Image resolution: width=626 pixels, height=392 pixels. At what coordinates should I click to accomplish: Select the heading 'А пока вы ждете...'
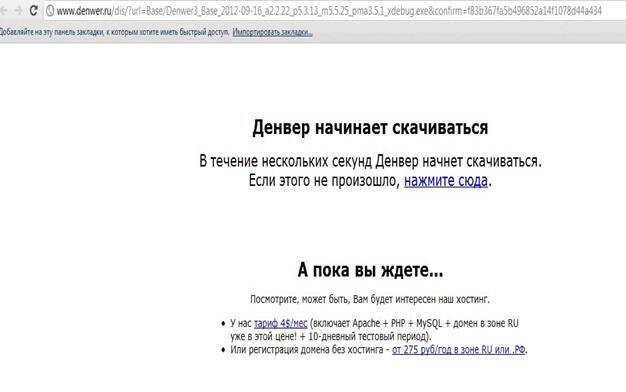point(370,270)
